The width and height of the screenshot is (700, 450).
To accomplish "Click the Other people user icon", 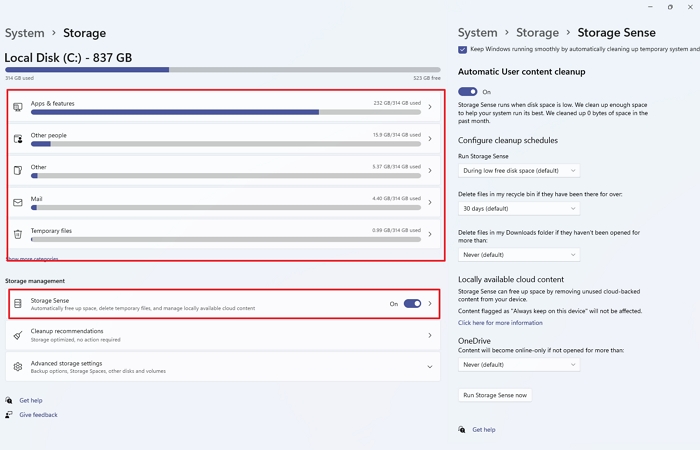I will (18, 139).
